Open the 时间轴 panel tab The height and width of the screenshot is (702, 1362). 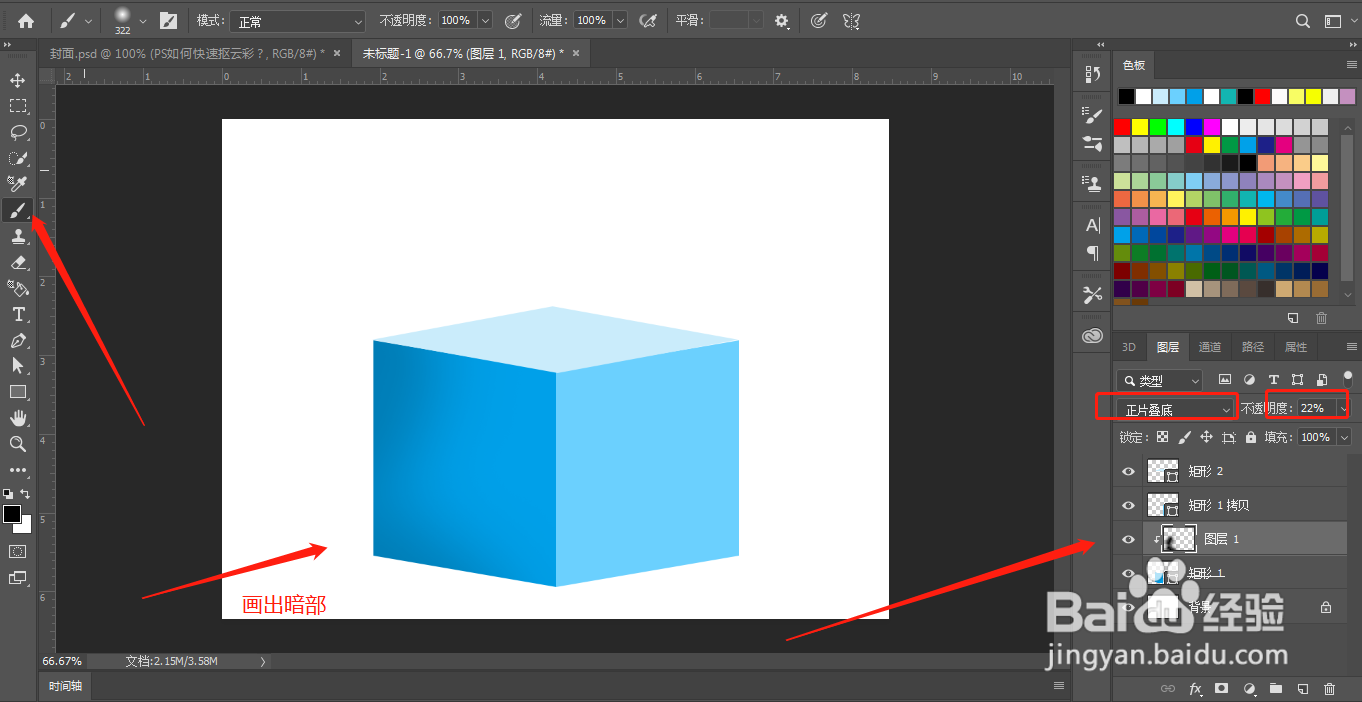[65, 686]
